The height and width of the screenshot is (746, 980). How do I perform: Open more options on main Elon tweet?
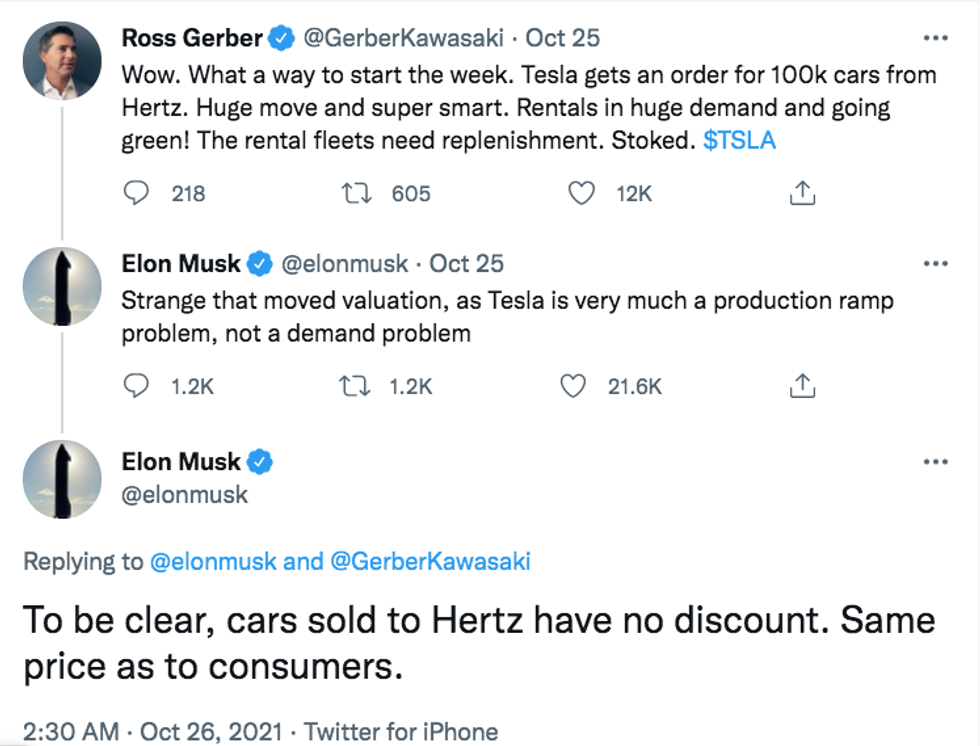935,462
